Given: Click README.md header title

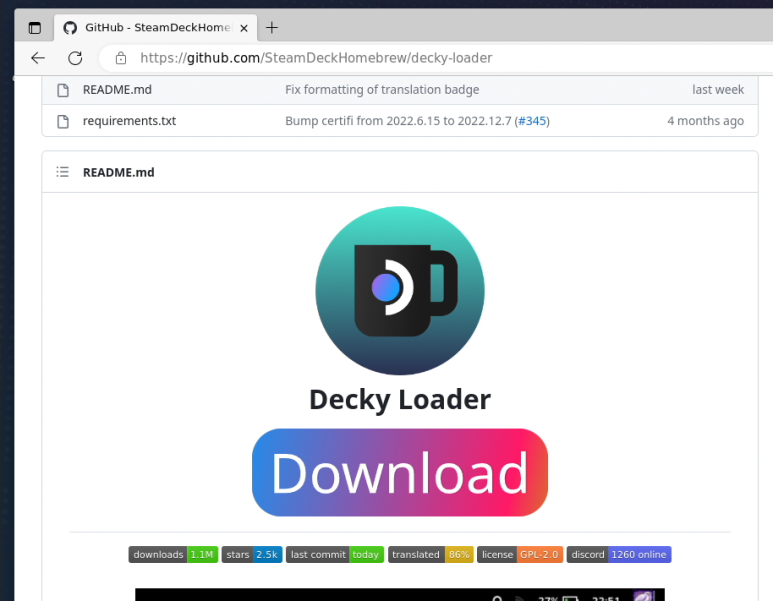Looking at the screenshot, I should (x=118, y=172).
